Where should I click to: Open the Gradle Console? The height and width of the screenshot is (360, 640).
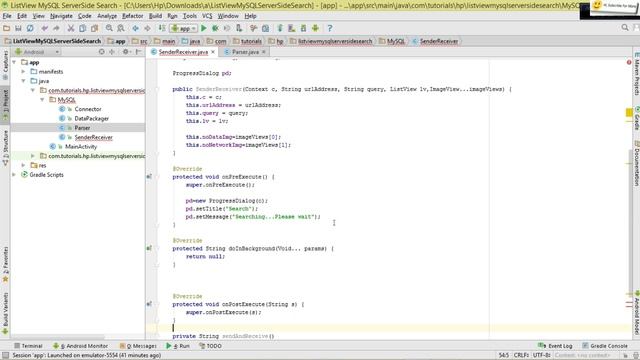click(x=605, y=346)
